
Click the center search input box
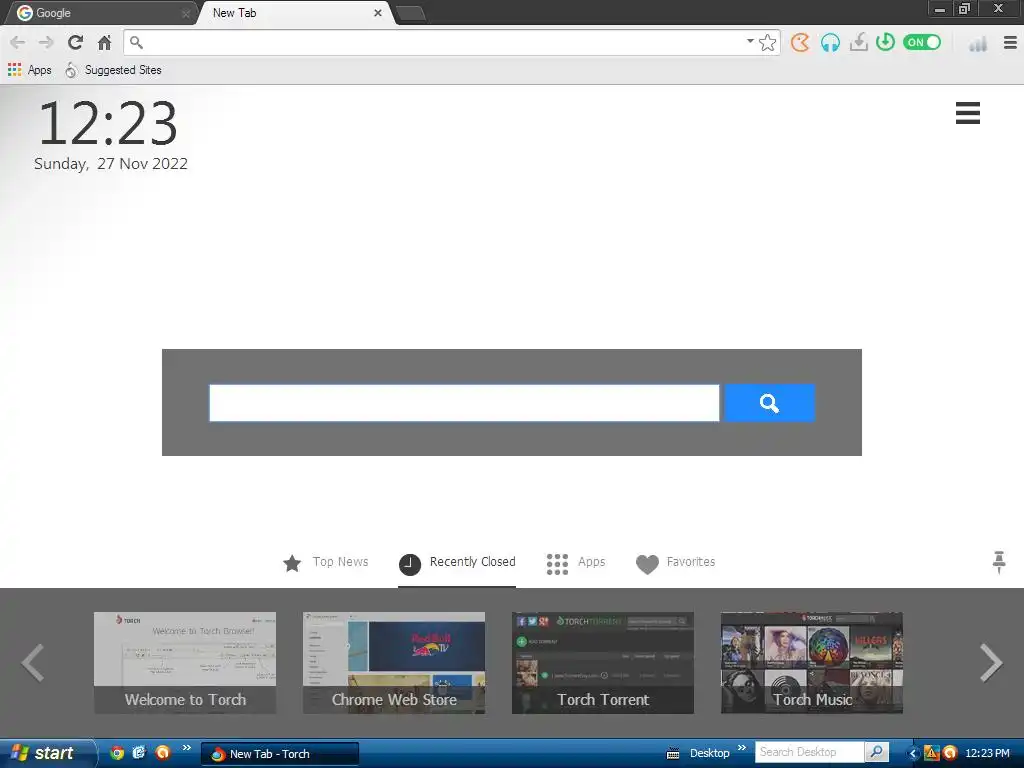(464, 403)
